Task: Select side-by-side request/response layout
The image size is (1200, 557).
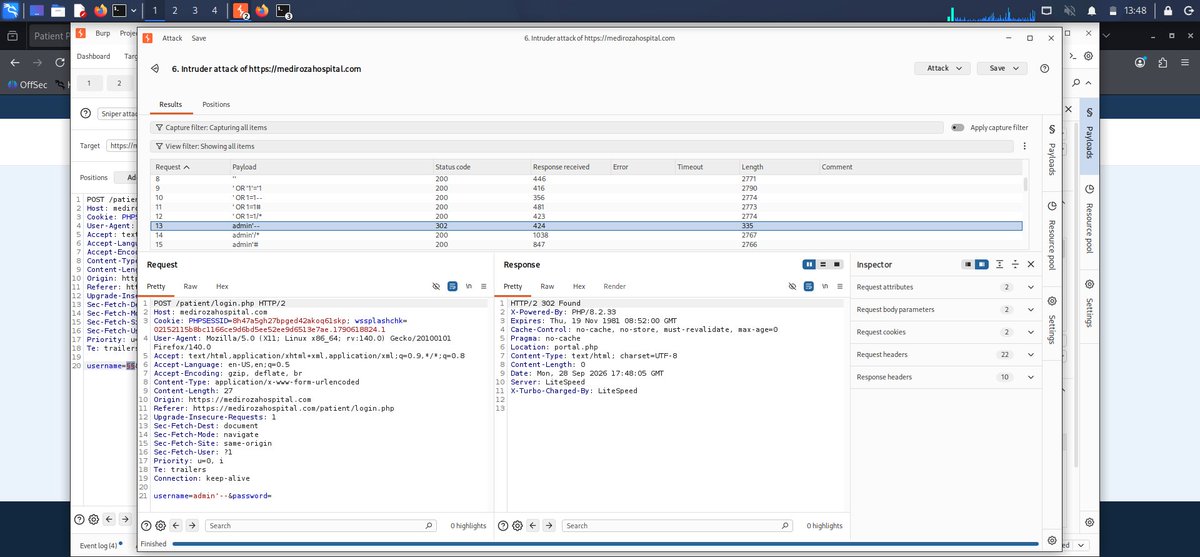Action: pyautogui.click(x=810, y=264)
